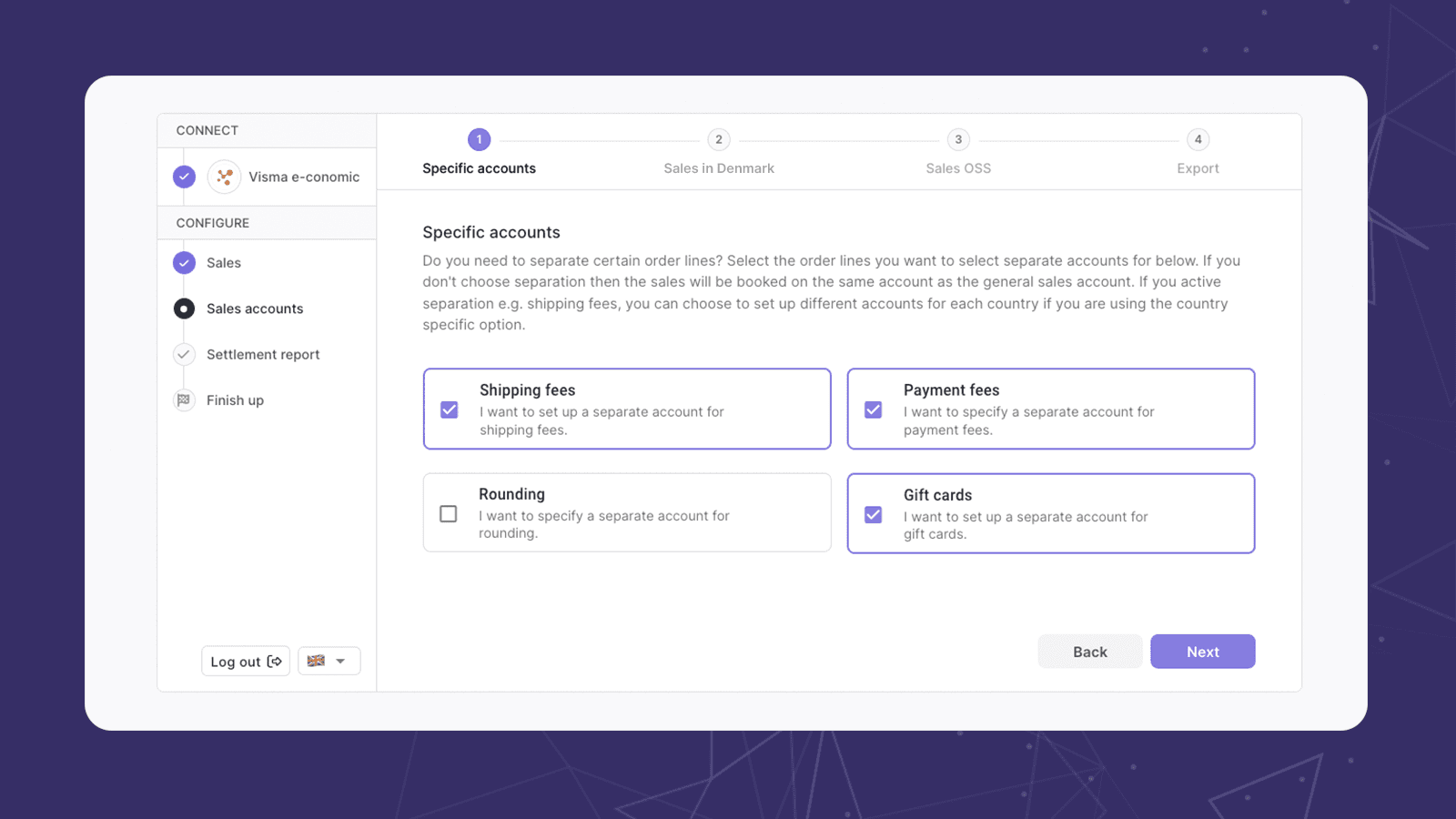Enable the Rounding checkbox
Image resolution: width=1456 pixels, height=819 pixels.
coord(449,514)
